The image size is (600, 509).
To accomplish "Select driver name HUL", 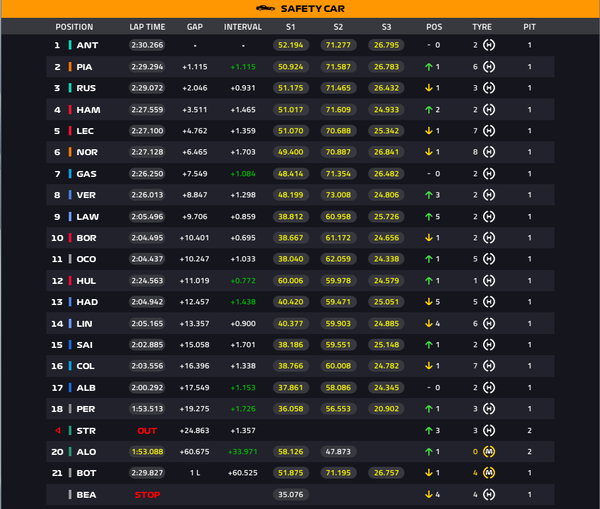I will pyautogui.click(x=86, y=281).
